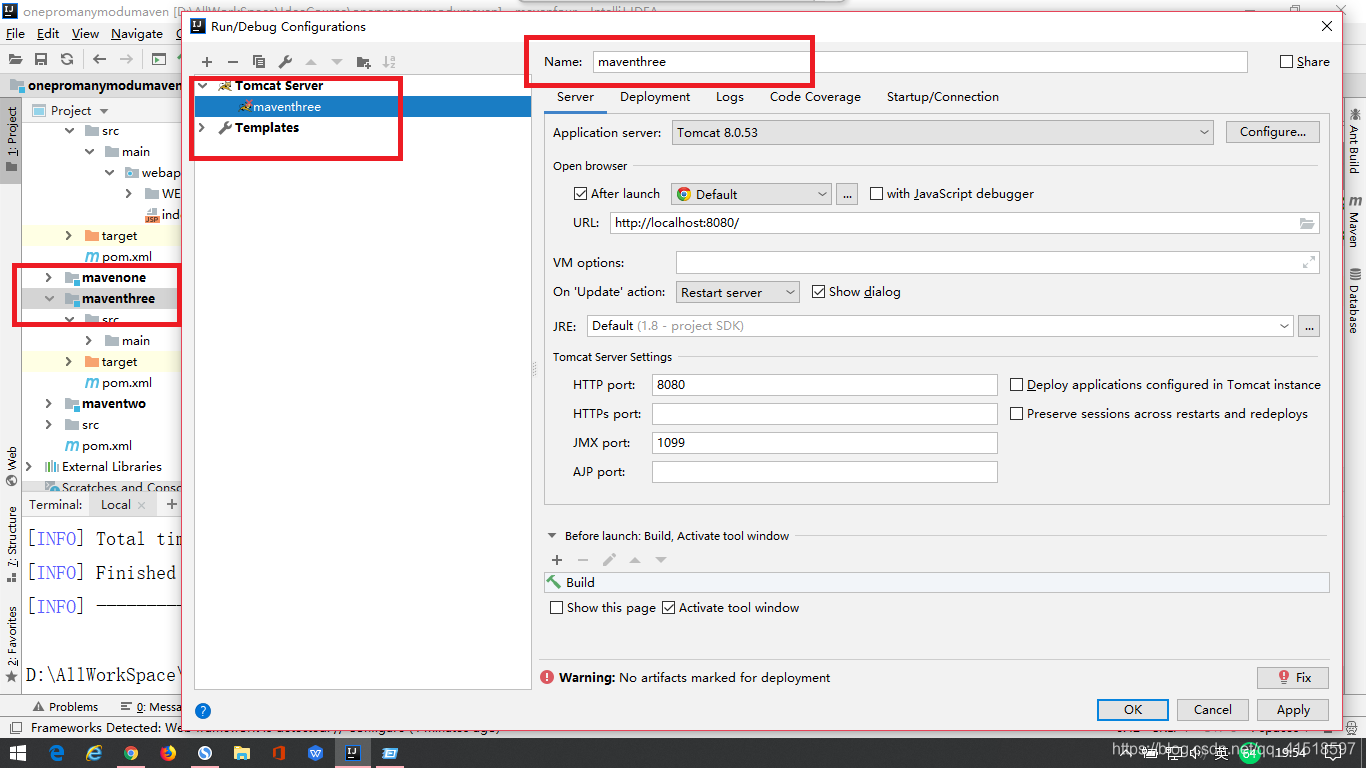The height and width of the screenshot is (768, 1366).
Task: Open the Edit menu in IDEA
Action: (x=48, y=33)
